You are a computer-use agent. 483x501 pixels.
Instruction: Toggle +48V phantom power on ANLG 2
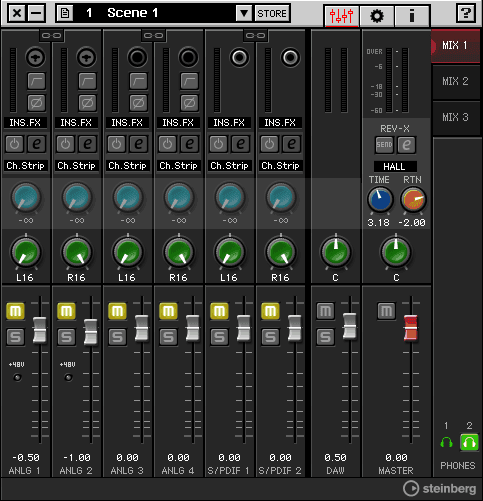[x=68, y=377]
